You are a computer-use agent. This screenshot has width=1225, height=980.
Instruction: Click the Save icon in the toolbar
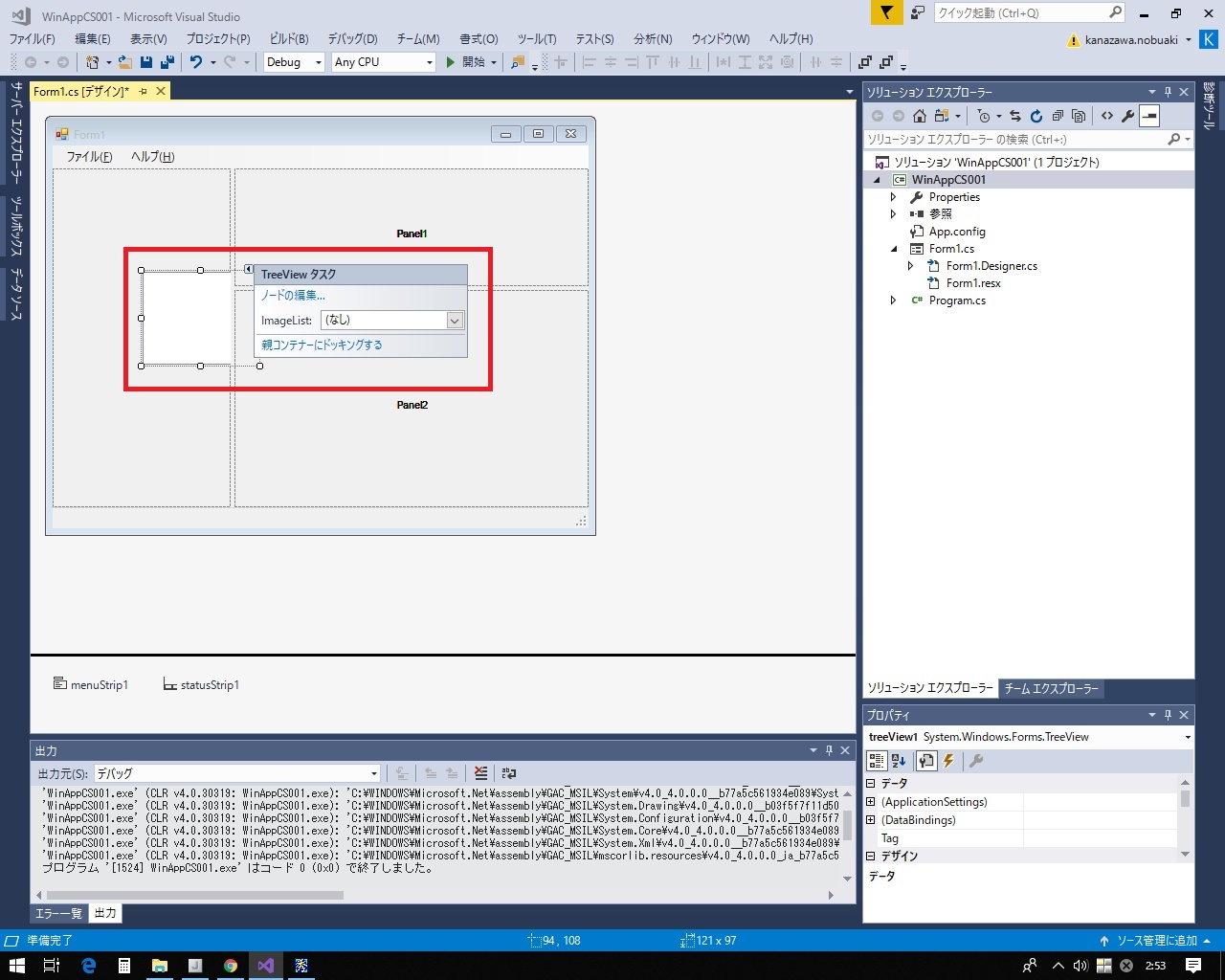(x=146, y=62)
